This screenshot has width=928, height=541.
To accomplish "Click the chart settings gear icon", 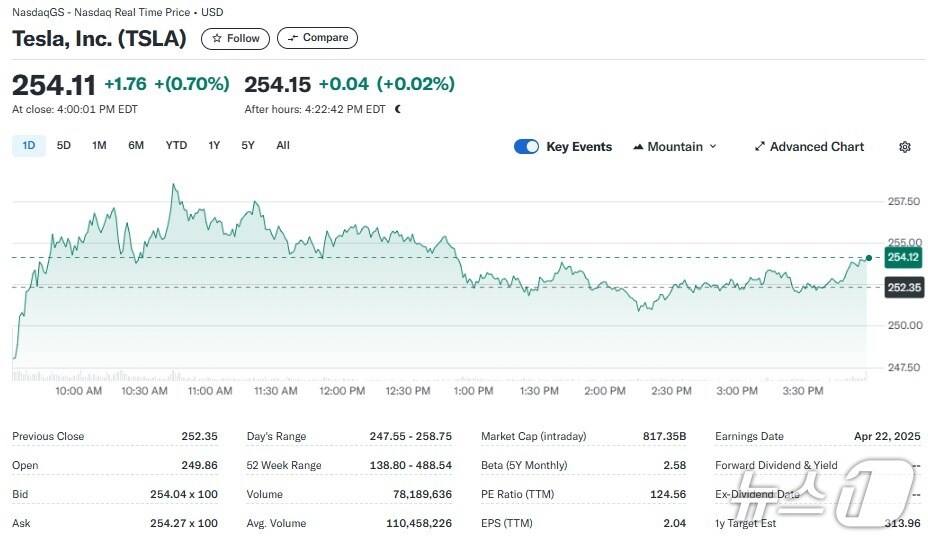I will (905, 147).
